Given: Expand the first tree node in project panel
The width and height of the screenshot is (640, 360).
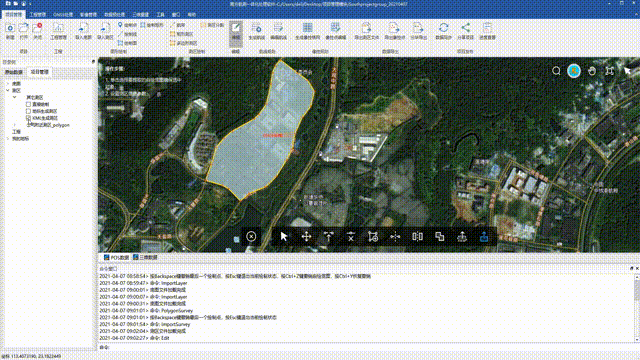Looking at the screenshot, I should 8,83.
